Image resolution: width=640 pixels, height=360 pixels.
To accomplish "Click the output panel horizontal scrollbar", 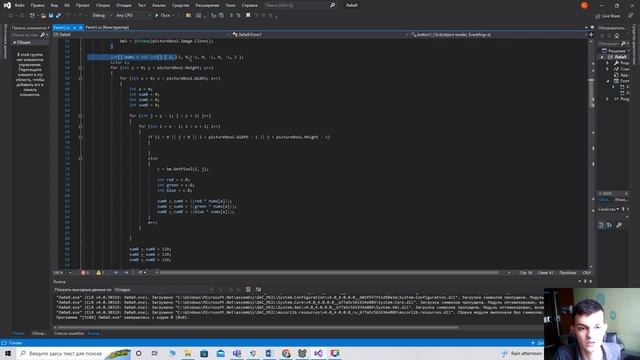I will coord(258,327).
